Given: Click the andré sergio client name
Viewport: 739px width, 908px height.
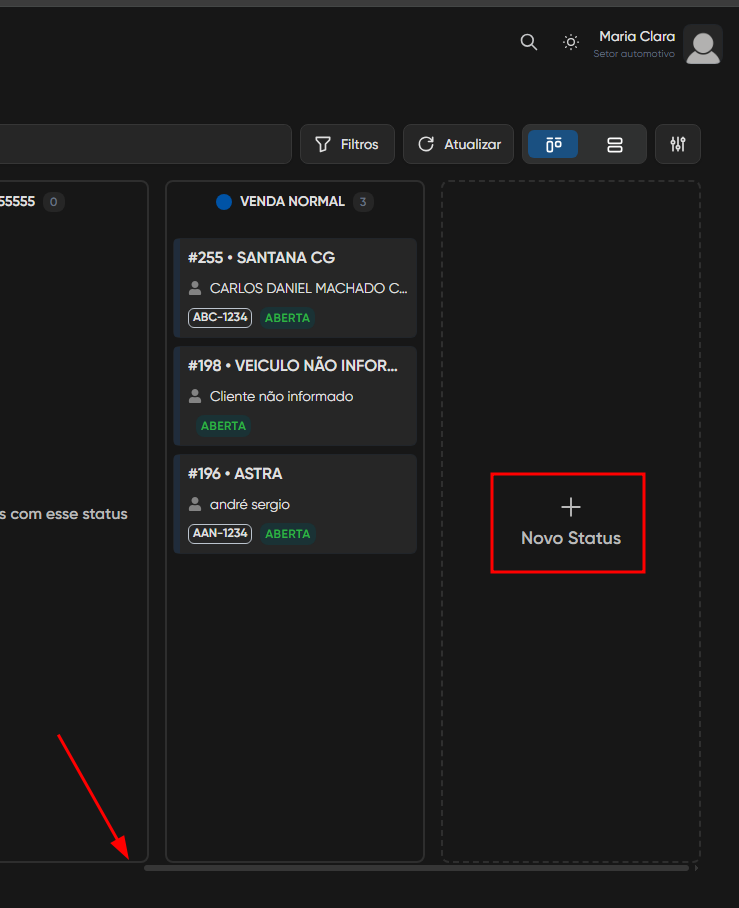Looking at the screenshot, I should (x=250, y=504).
